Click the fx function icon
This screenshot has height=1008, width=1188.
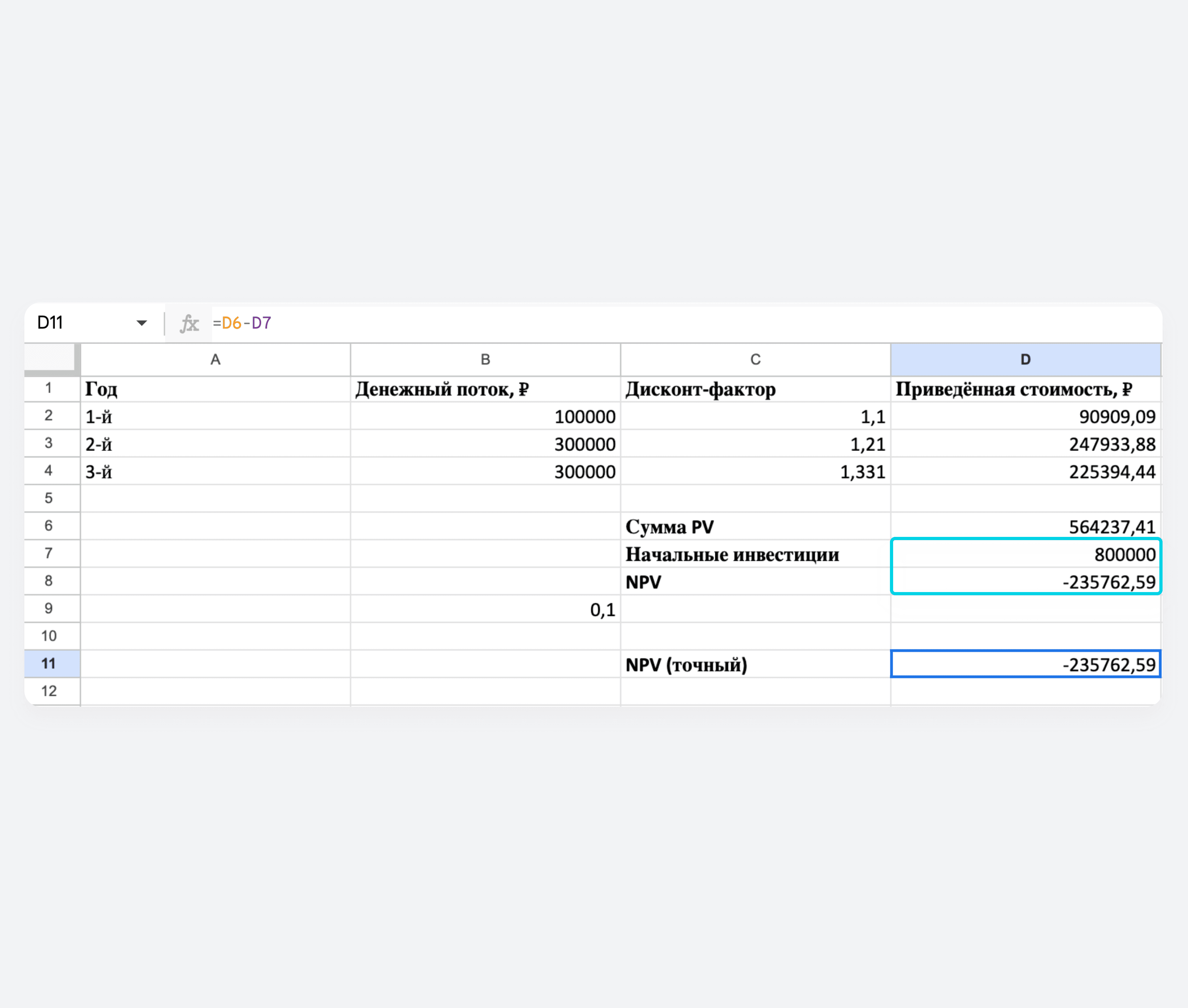pos(189,323)
